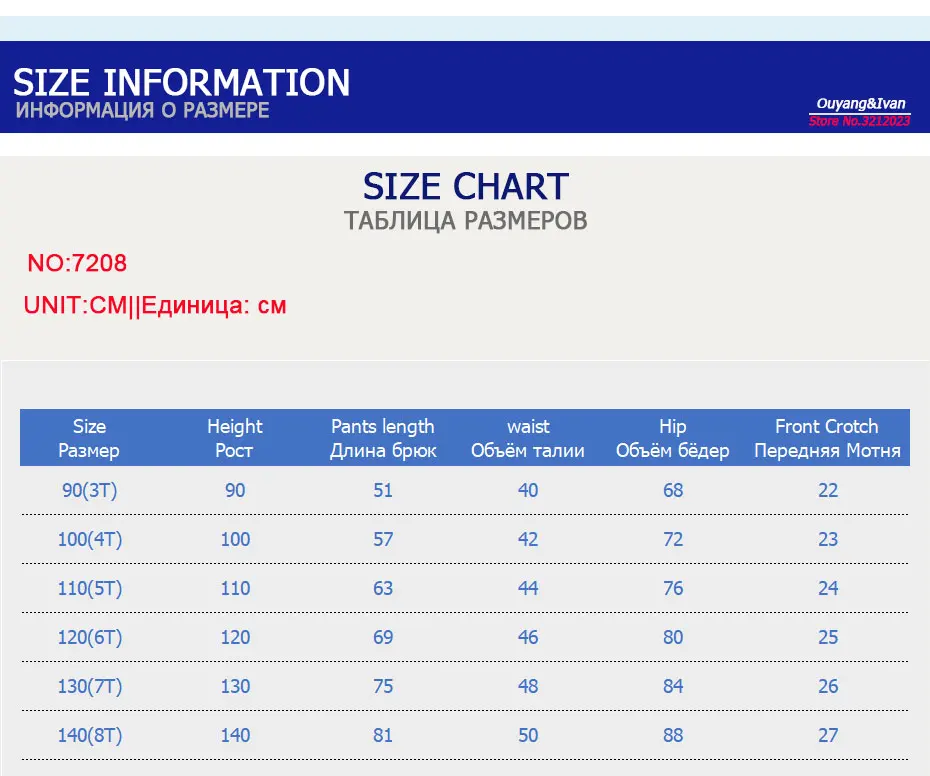
Task: Click pants length 63 cell
Action: [383, 589]
